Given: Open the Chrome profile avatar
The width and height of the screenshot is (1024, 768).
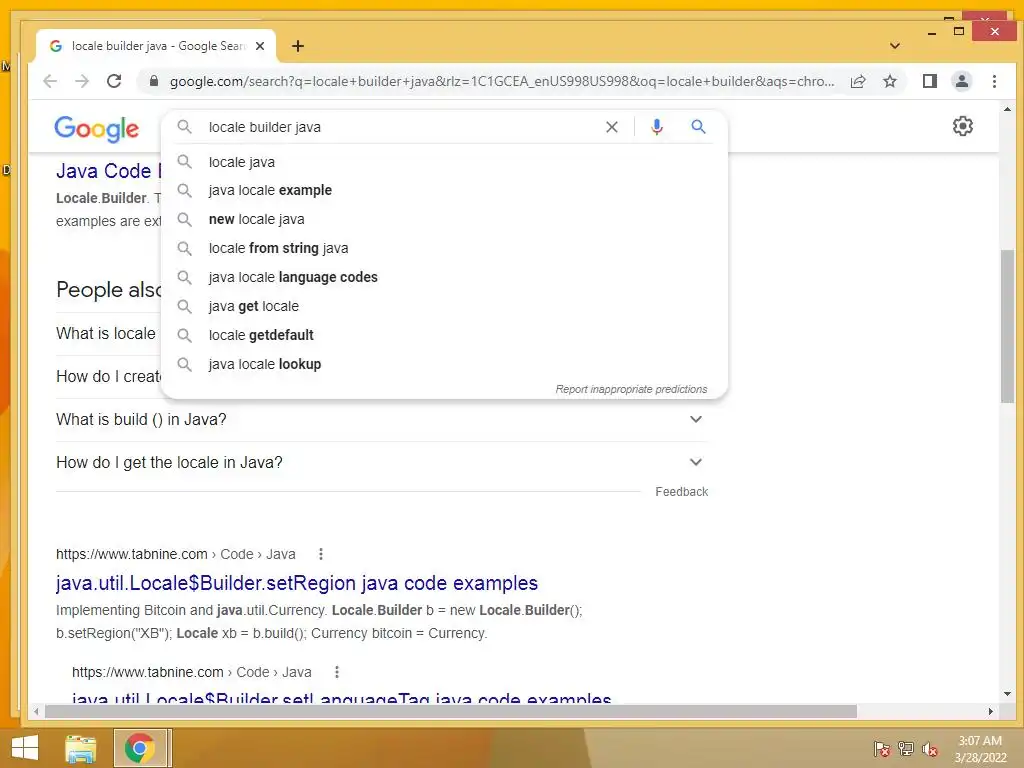Looking at the screenshot, I should tap(962, 81).
